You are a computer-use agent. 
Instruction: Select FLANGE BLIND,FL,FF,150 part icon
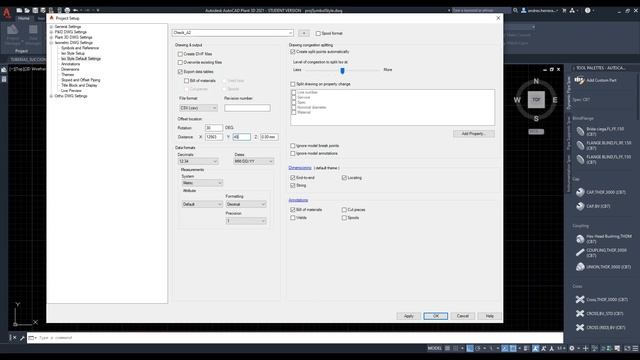580,159
